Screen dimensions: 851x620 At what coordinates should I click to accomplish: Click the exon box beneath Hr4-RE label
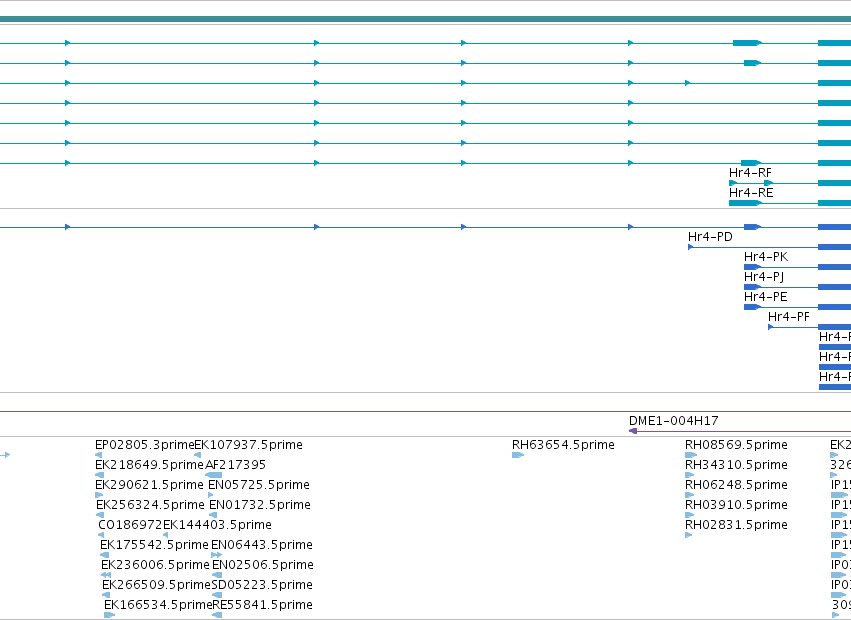[x=745, y=203]
